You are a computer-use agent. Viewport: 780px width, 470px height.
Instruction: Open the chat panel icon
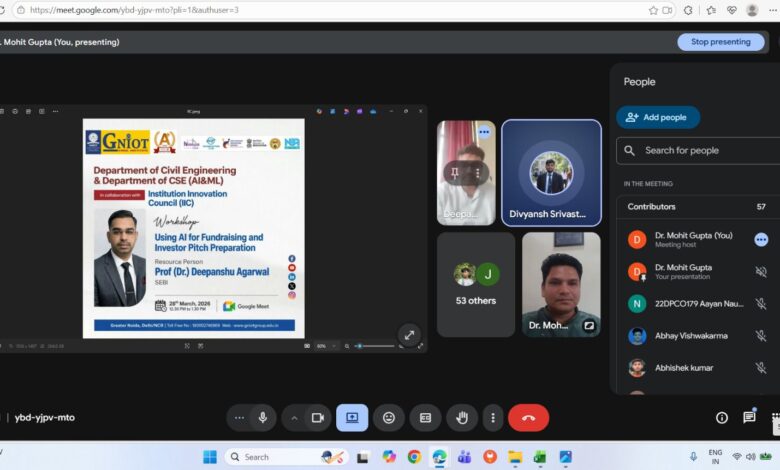coord(749,417)
